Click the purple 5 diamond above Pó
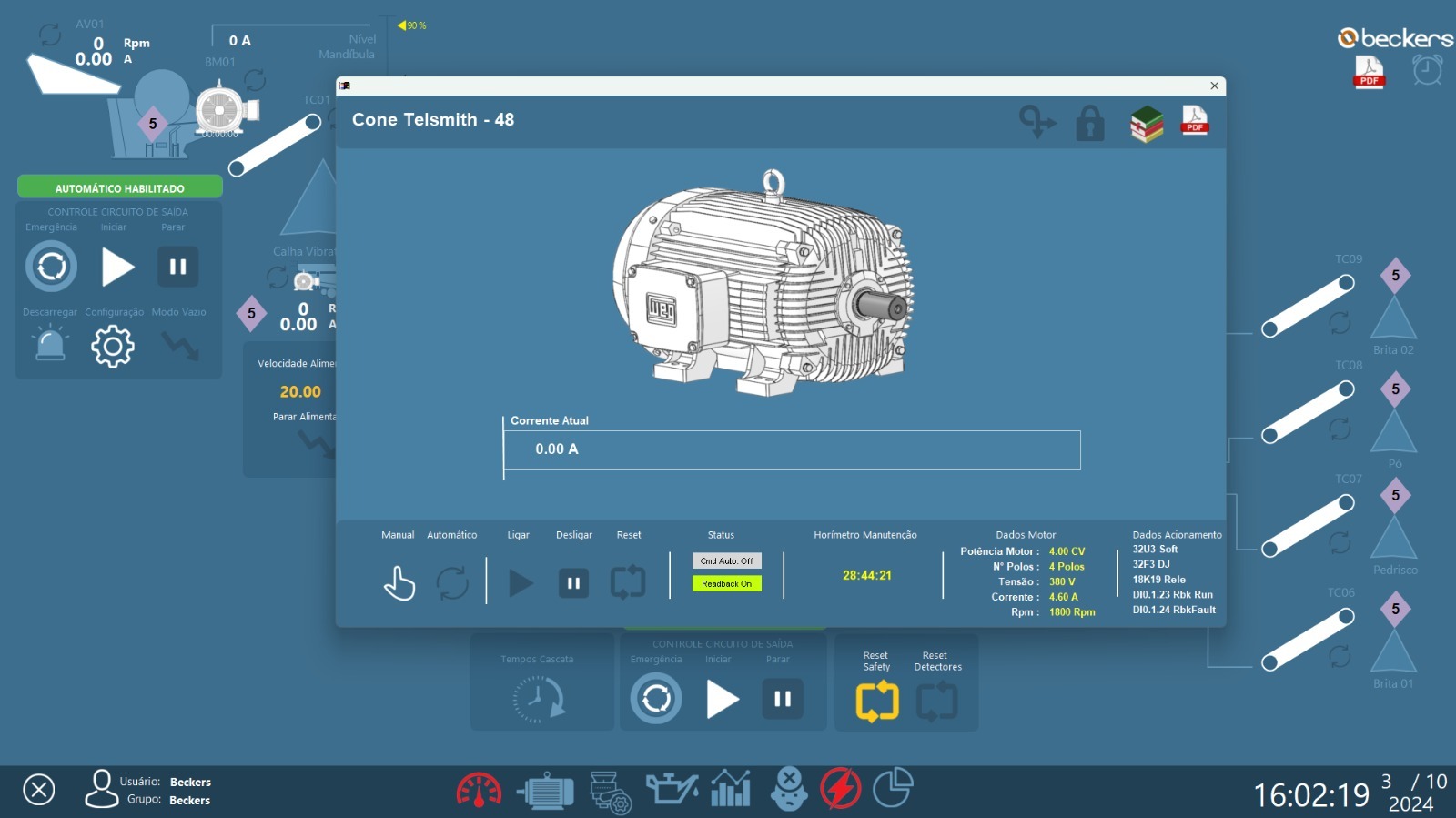 click(x=1395, y=389)
